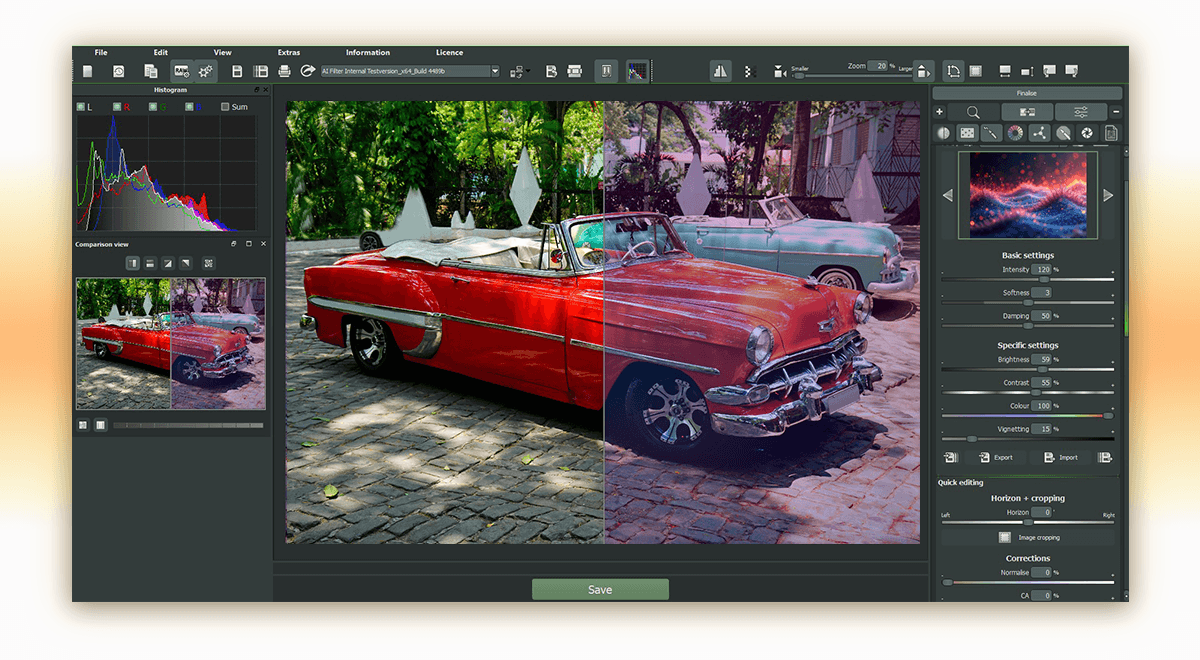Toggle the B channel checkbox in the Histogram
The height and width of the screenshot is (660, 1200).
(189, 106)
